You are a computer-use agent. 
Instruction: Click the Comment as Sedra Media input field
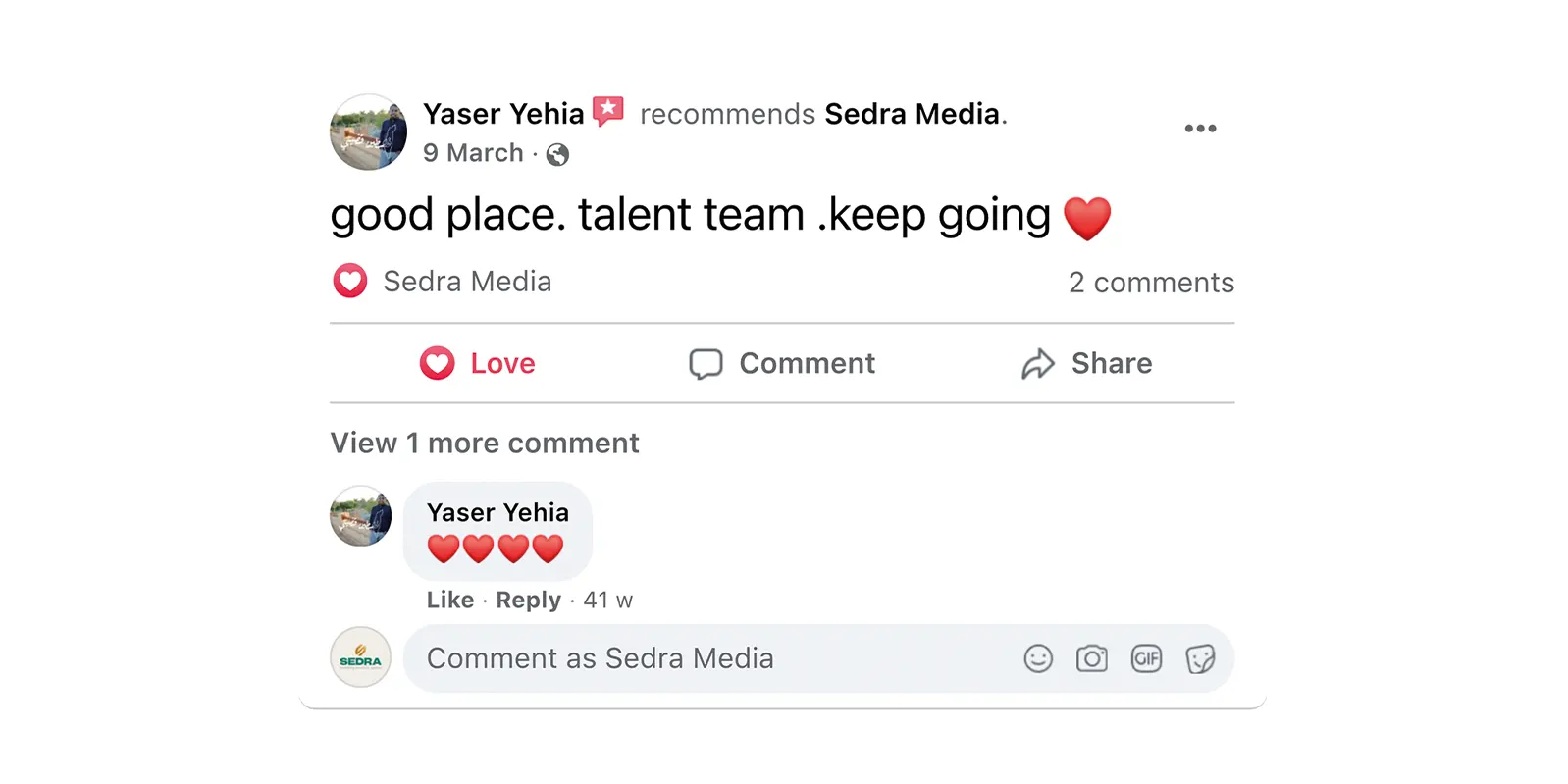[687, 658]
